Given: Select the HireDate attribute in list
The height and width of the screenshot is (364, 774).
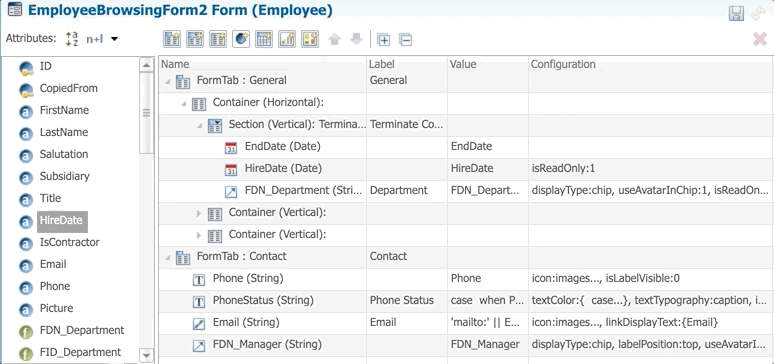Looking at the screenshot, I should click(x=62, y=220).
